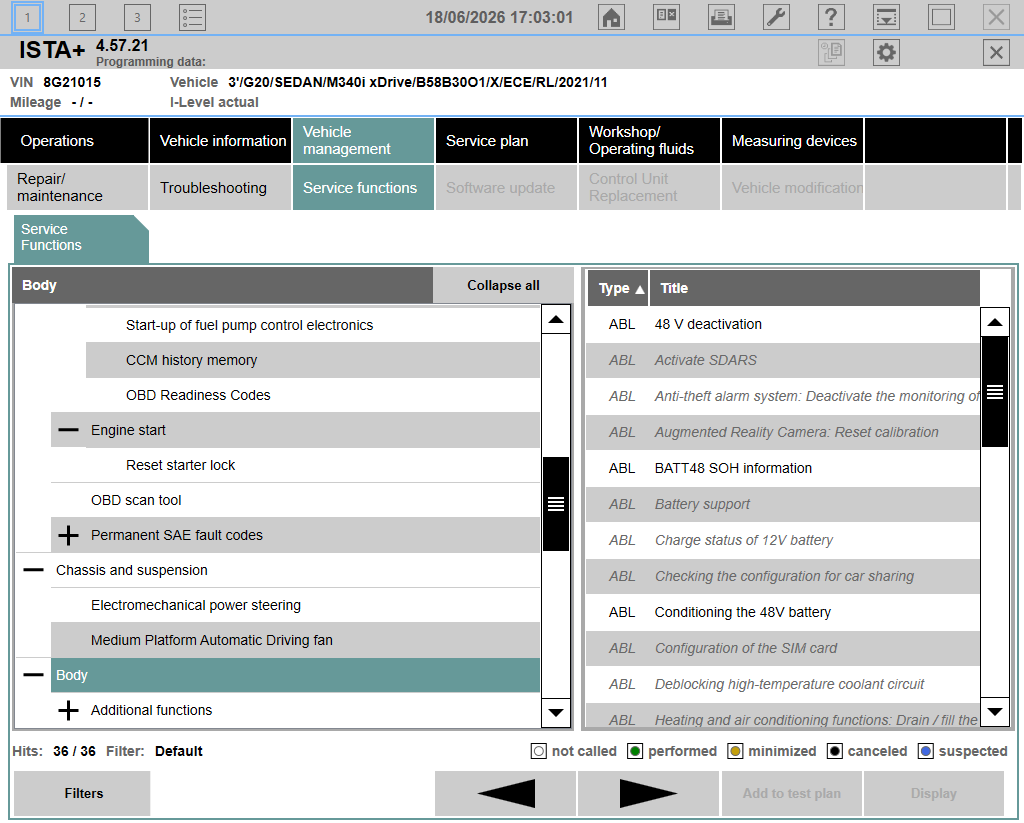Toggle the 'suspected' status radio button

pyautogui.click(x=925, y=751)
